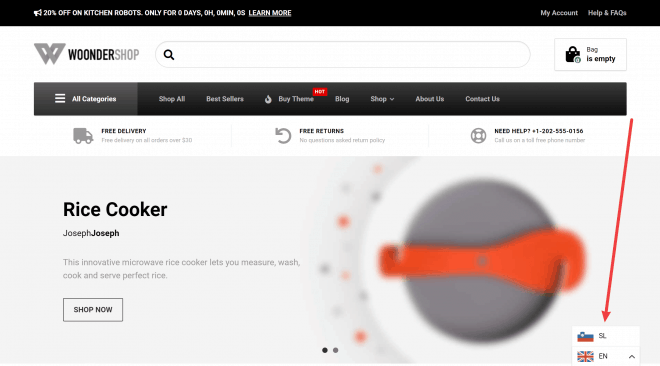Click the free delivery truck icon

(83, 135)
